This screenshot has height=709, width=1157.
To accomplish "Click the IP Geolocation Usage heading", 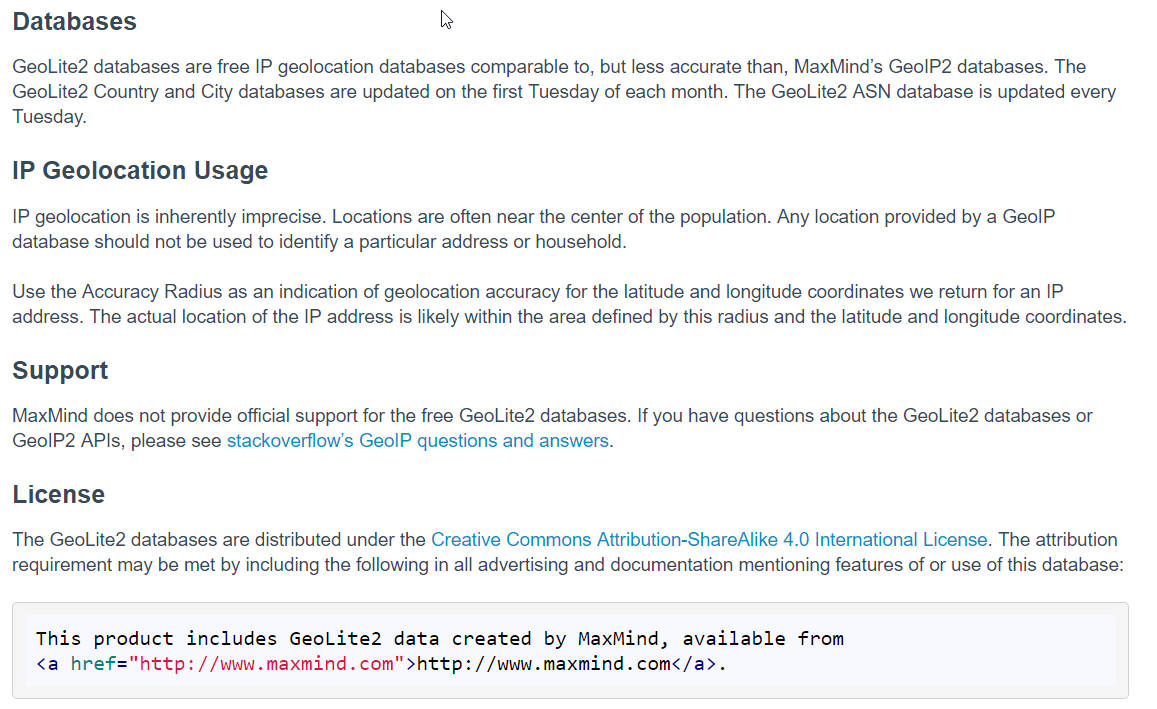I will tap(140, 171).
